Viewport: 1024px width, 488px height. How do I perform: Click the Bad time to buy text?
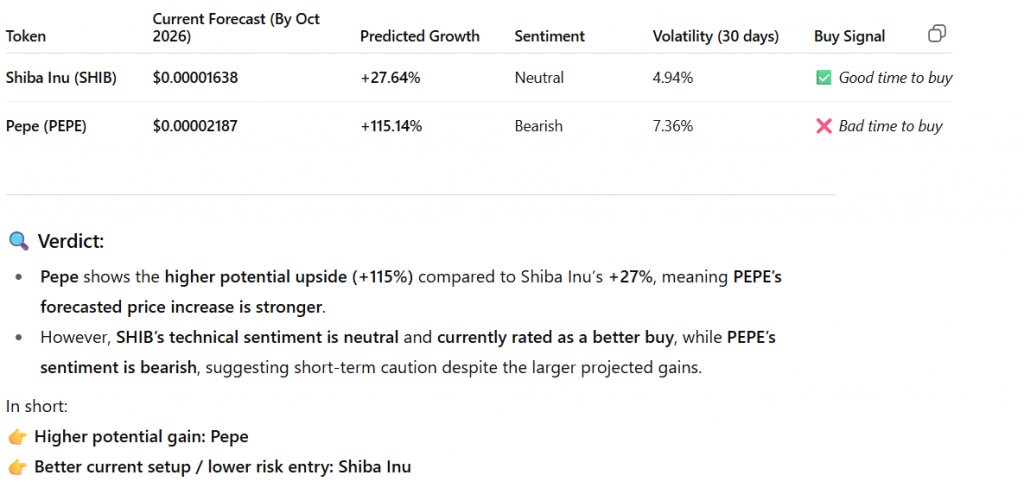coord(890,126)
